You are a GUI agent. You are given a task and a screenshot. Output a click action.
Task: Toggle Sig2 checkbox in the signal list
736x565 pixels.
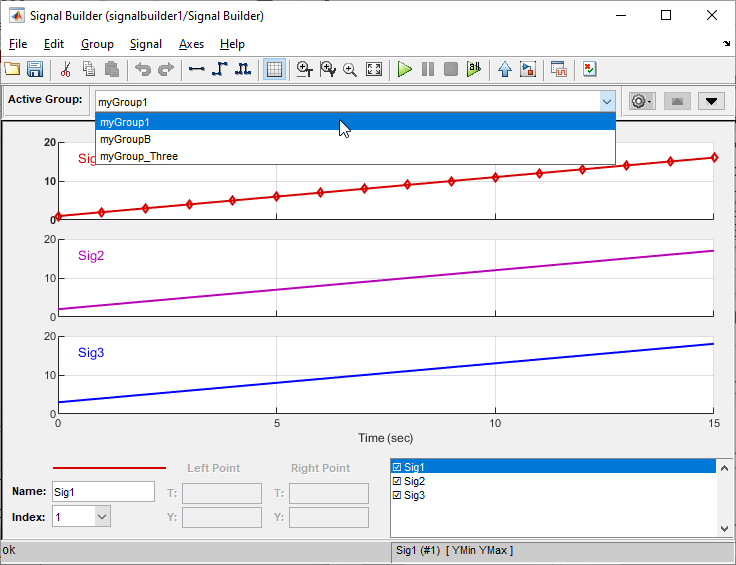point(397,481)
